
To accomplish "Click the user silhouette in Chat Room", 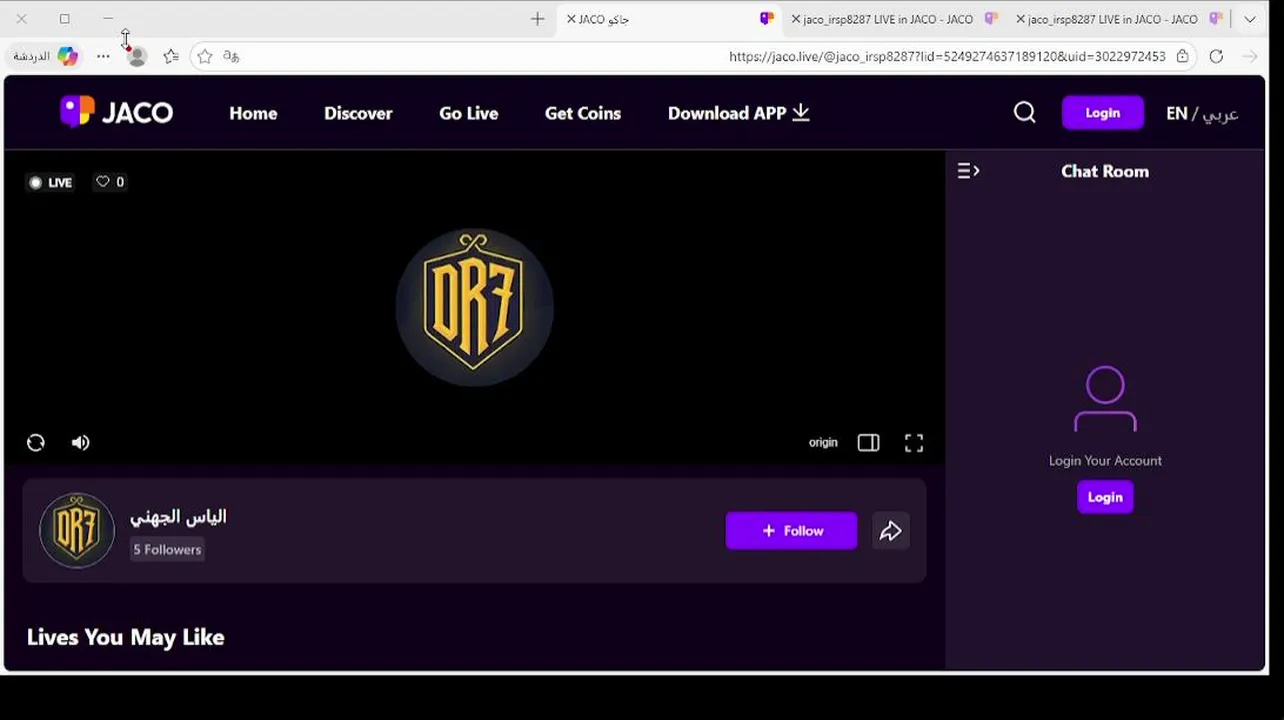I will pos(1105,399).
